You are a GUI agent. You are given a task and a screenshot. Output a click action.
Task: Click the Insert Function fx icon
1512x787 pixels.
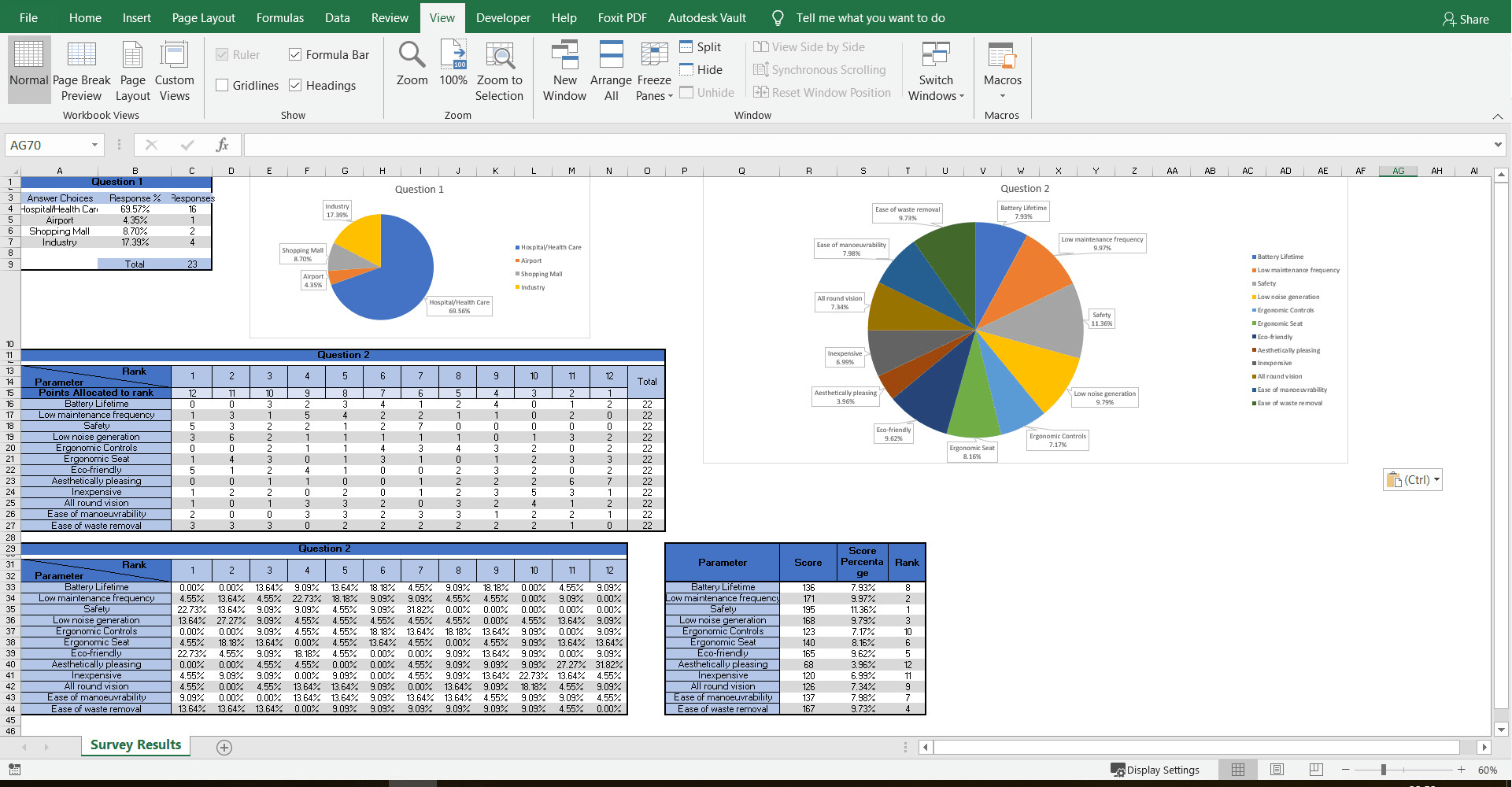click(x=222, y=145)
